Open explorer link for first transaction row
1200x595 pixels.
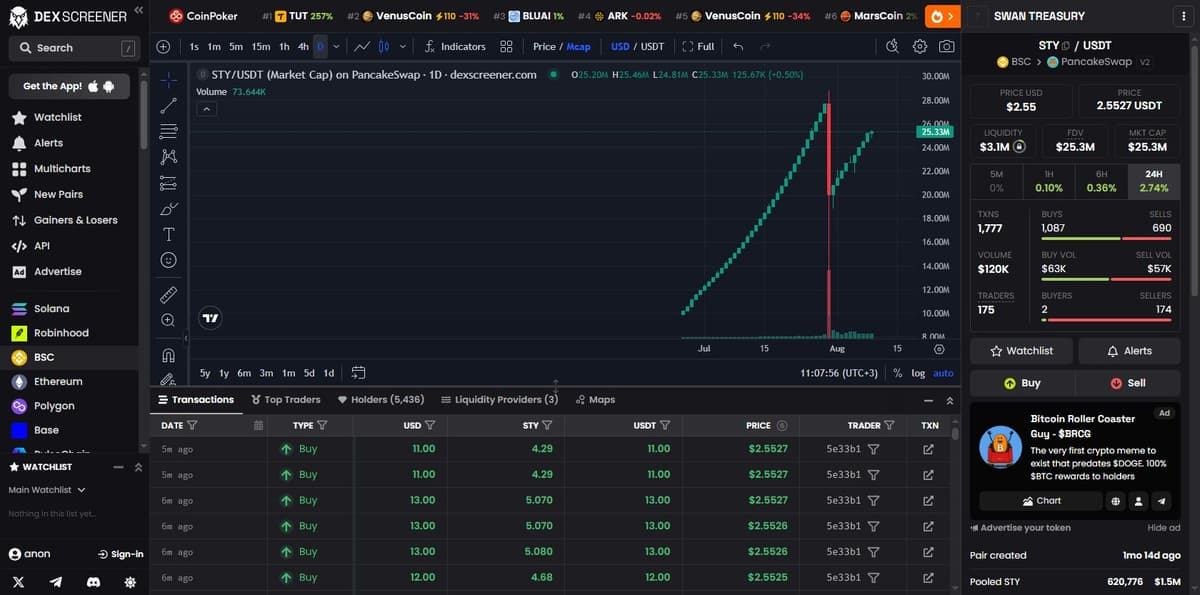point(928,449)
